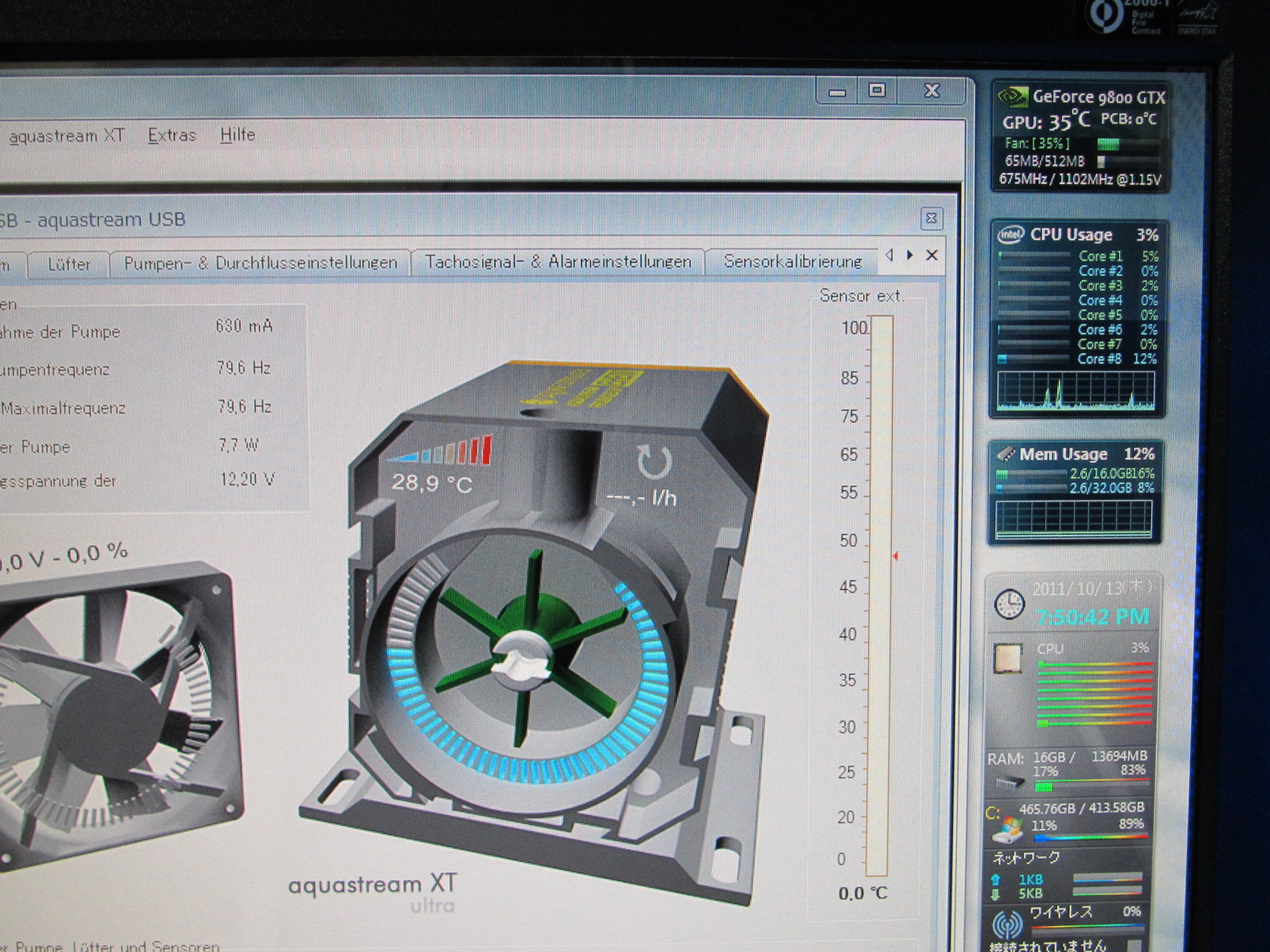This screenshot has height=952, width=1270.
Task: Switch to the Lüfter tab
Action: (69, 263)
